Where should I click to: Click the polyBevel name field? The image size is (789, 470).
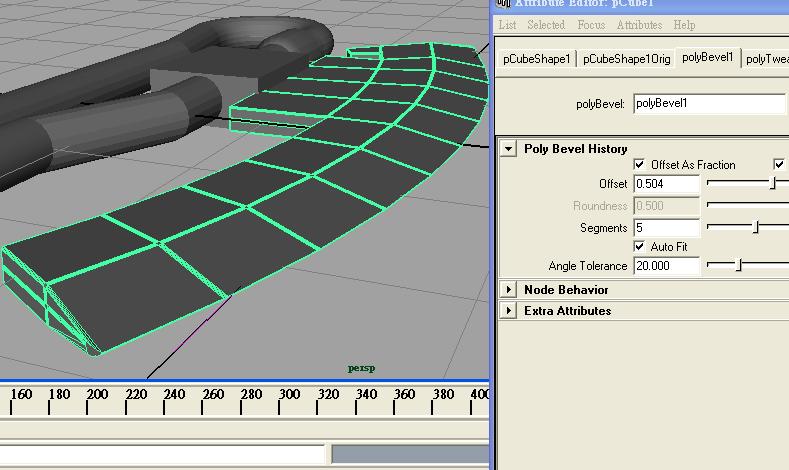709,104
